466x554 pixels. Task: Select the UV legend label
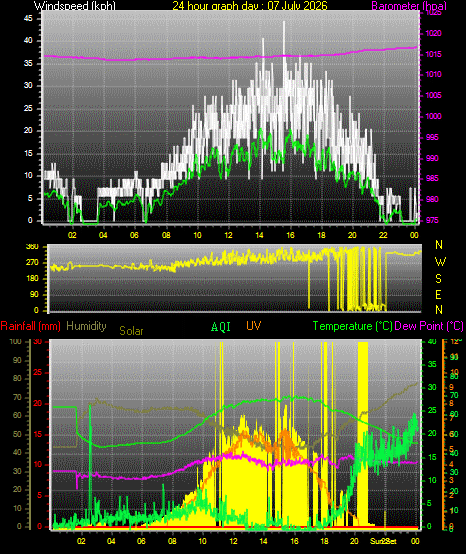254,326
